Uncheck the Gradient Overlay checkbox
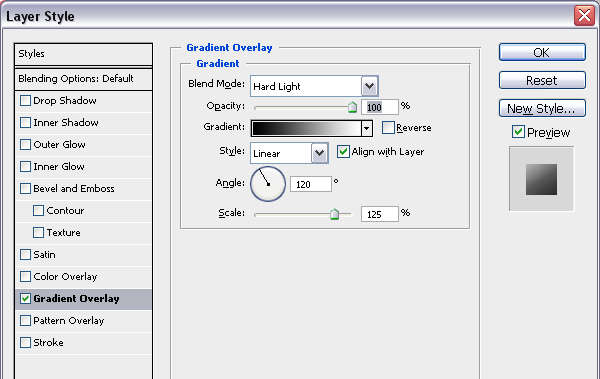Viewport: 600px width, 379px height. [x=25, y=299]
